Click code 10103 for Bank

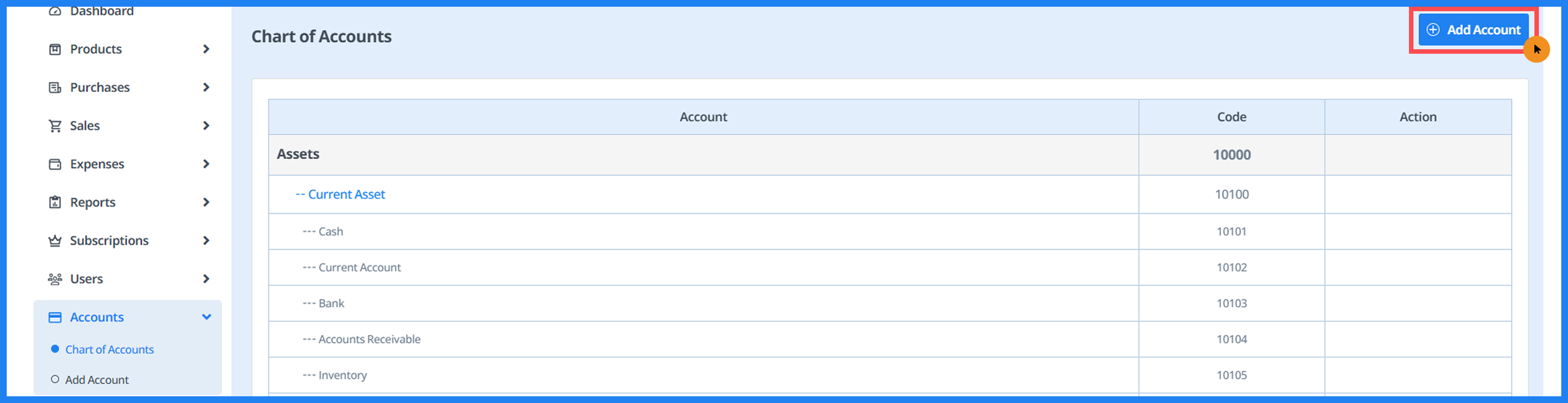[1231, 304]
